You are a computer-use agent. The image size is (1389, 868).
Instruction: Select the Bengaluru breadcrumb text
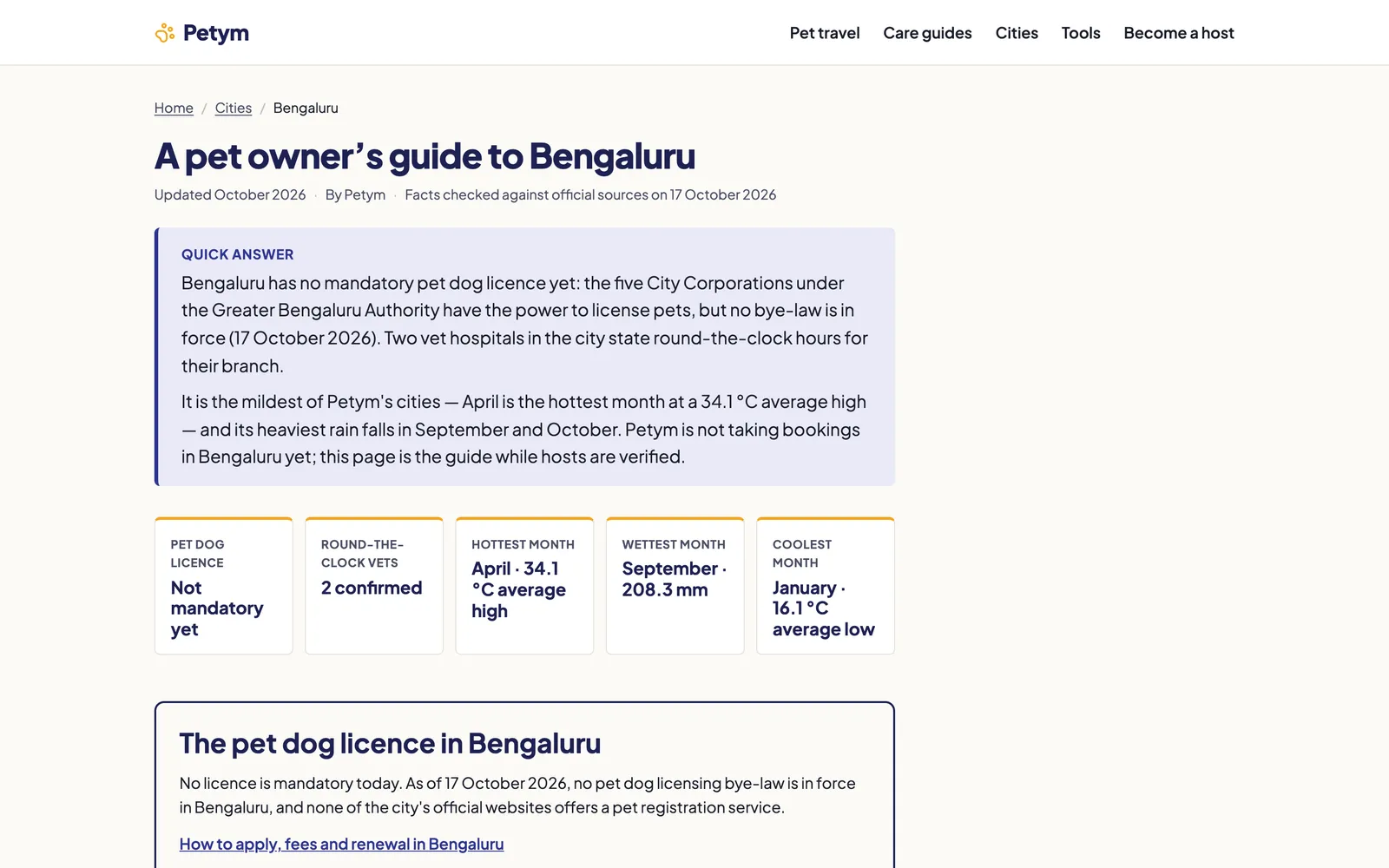coord(306,108)
